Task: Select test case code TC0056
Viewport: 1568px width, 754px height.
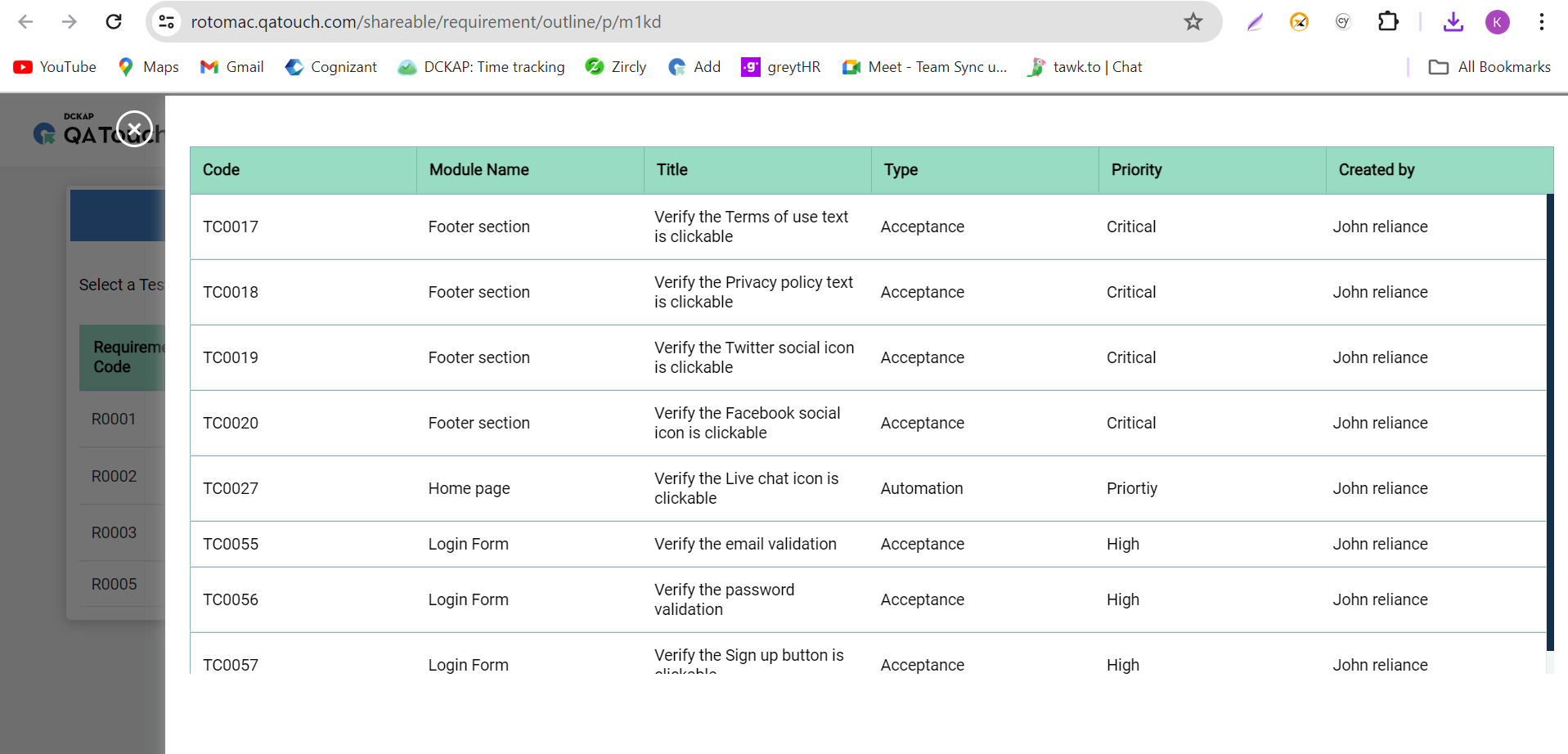Action: click(x=231, y=600)
